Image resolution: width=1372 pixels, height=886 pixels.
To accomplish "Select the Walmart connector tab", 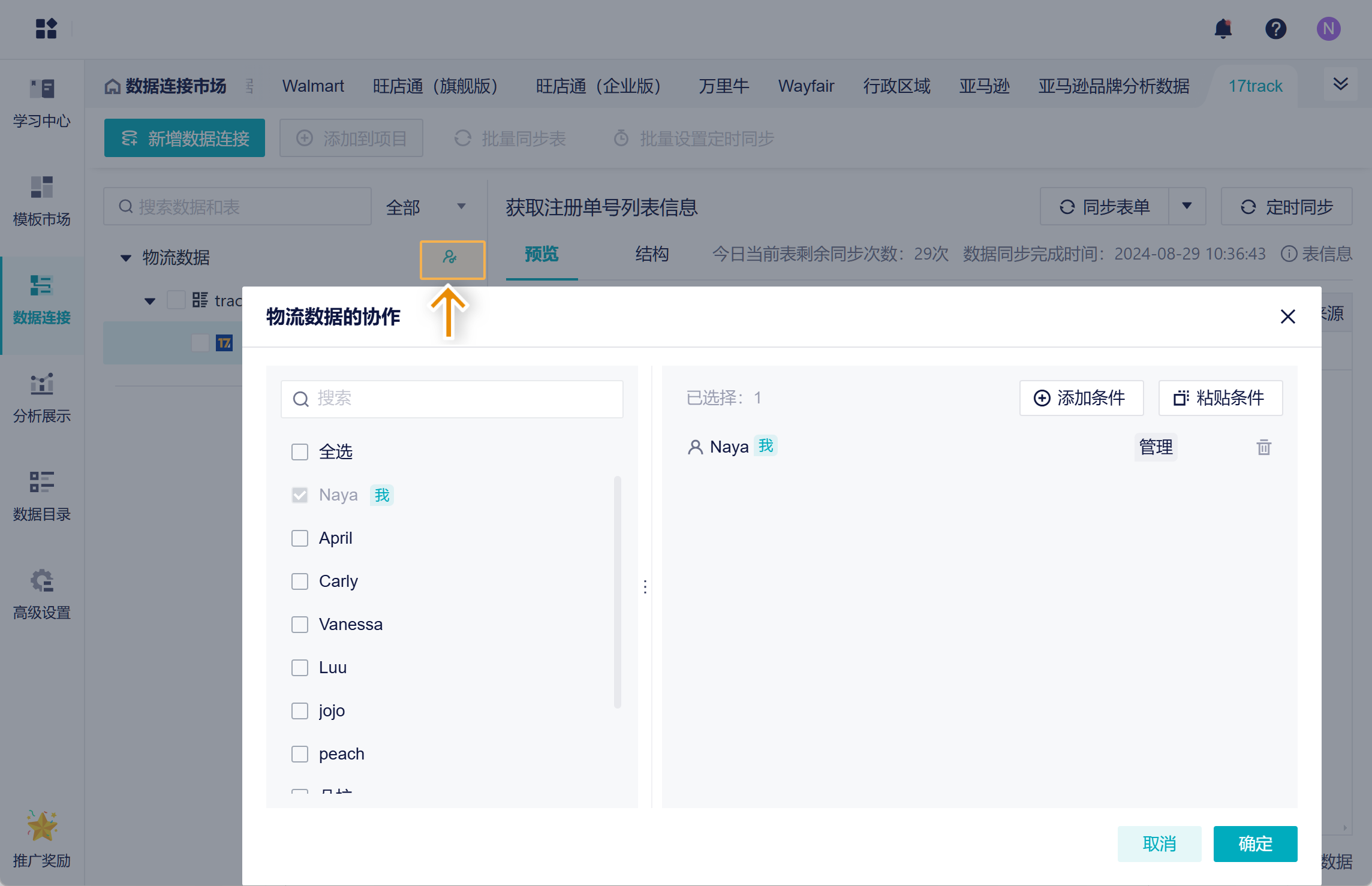I will click(313, 86).
